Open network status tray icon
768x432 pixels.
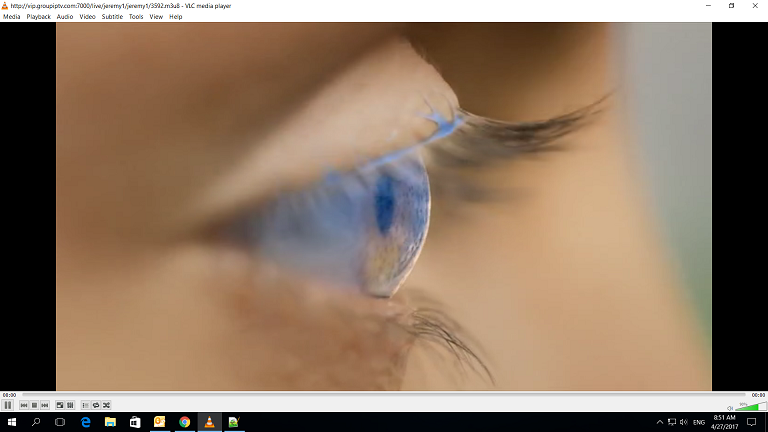[x=672, y=422]
